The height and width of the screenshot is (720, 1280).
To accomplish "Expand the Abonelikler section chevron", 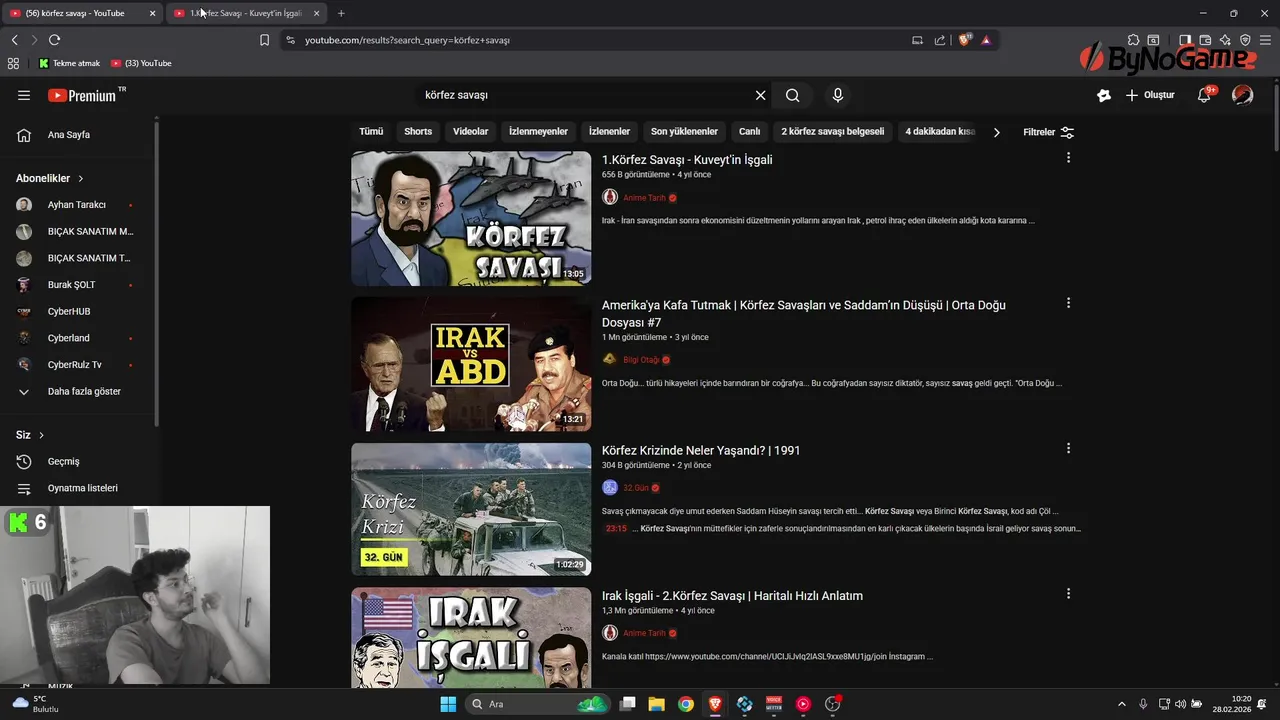I will click(x=81, y=178).
